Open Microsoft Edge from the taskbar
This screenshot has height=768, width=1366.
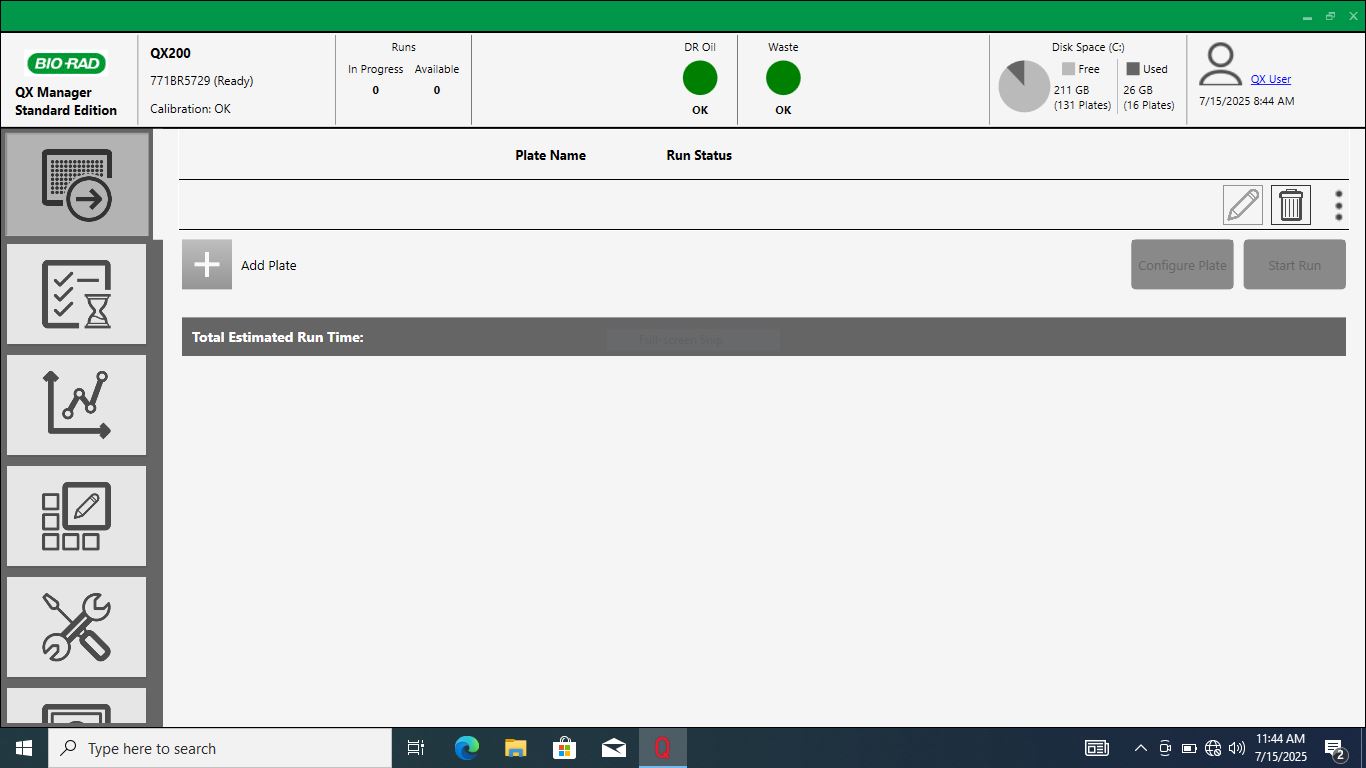[x=466, y=748]
